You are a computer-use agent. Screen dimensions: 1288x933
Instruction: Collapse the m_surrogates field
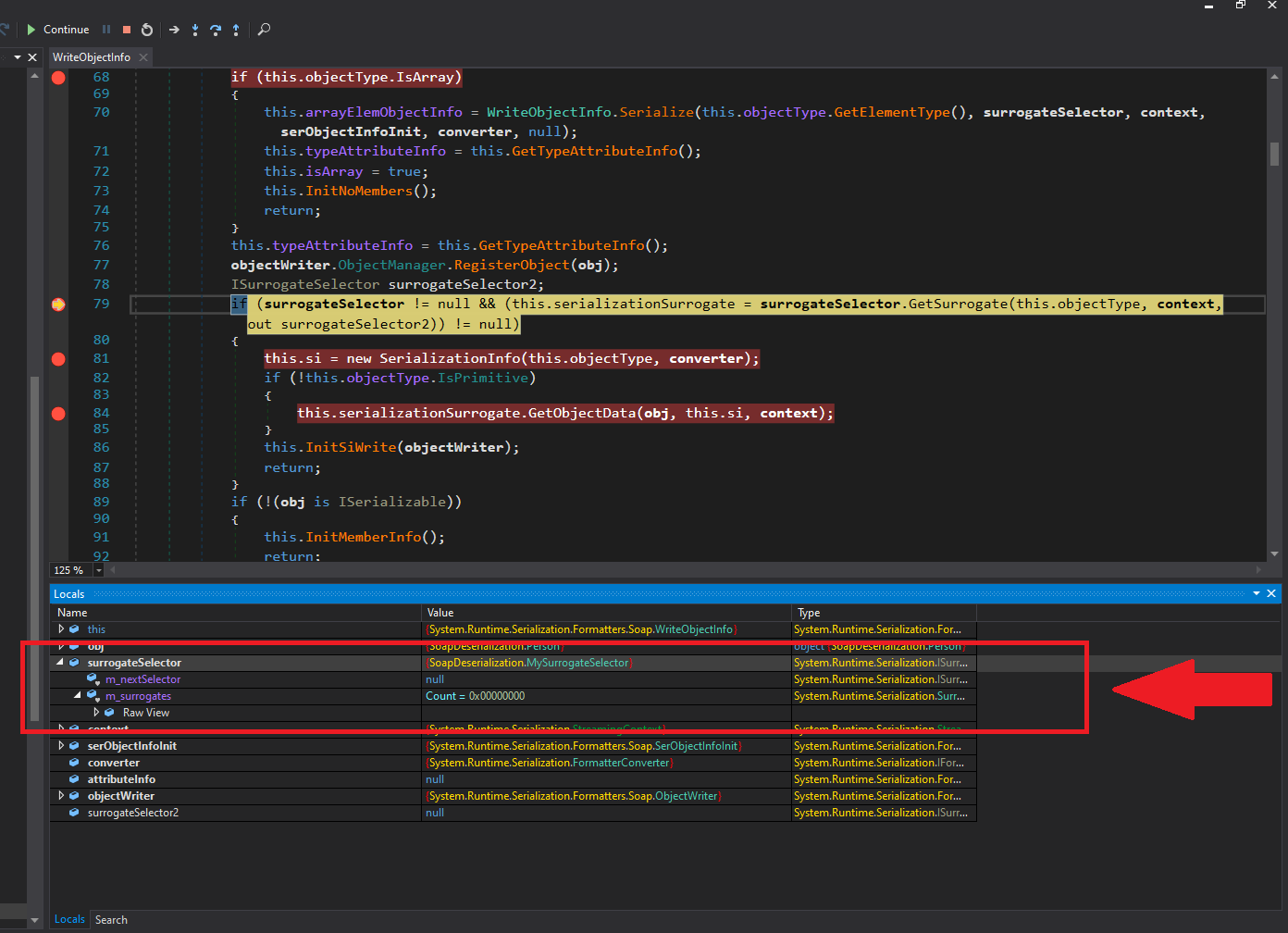pyautogui.click(x=78, y=696)
